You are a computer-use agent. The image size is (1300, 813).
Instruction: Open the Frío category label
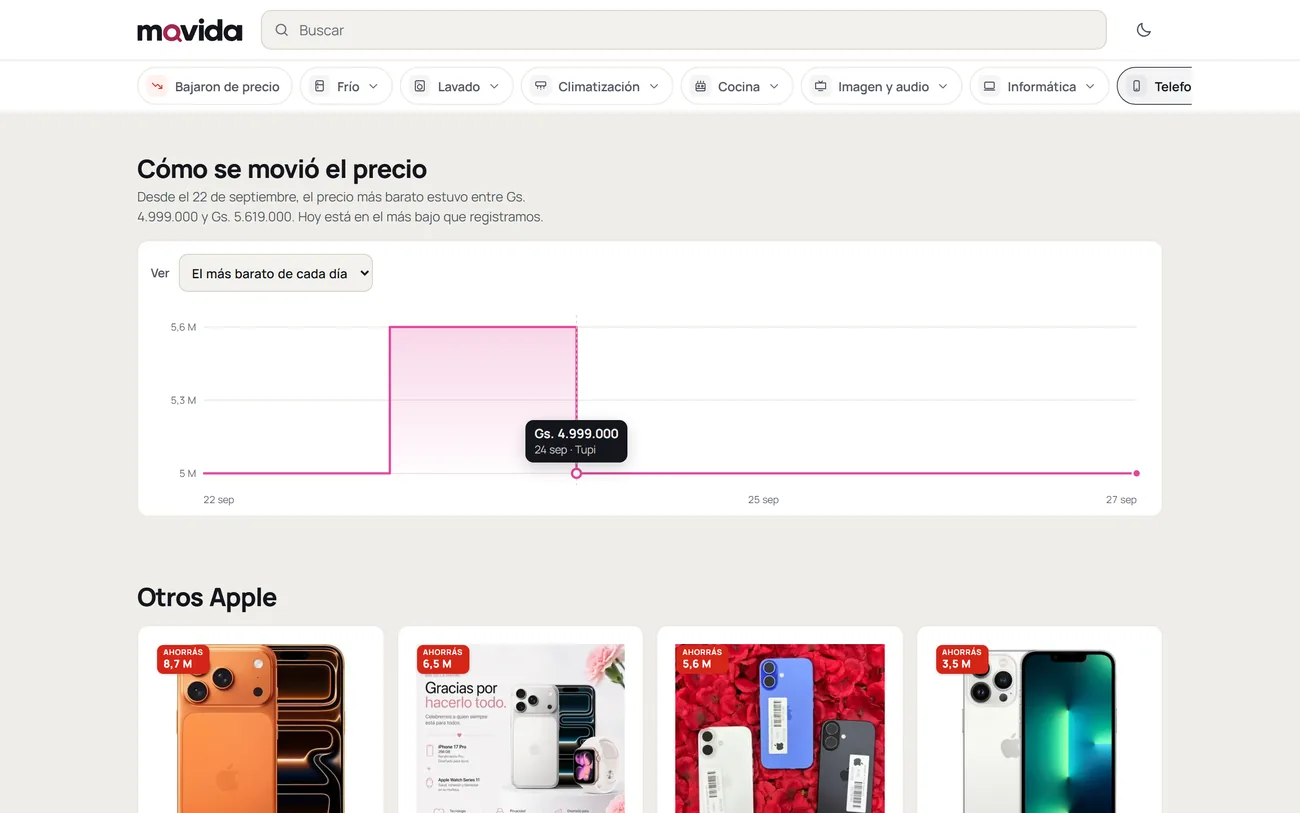pyautogui.click(x=348, y=87)
